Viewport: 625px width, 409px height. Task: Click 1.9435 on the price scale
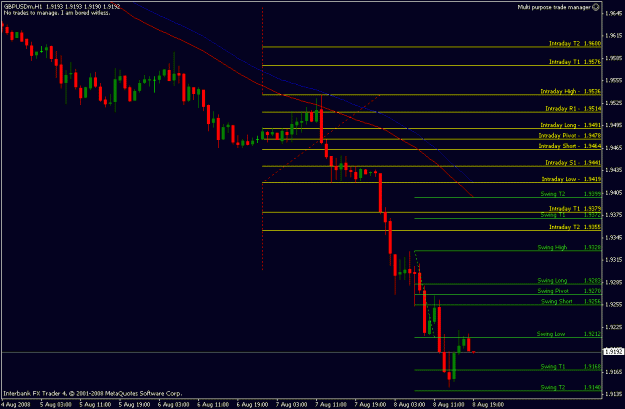(614, 170)
